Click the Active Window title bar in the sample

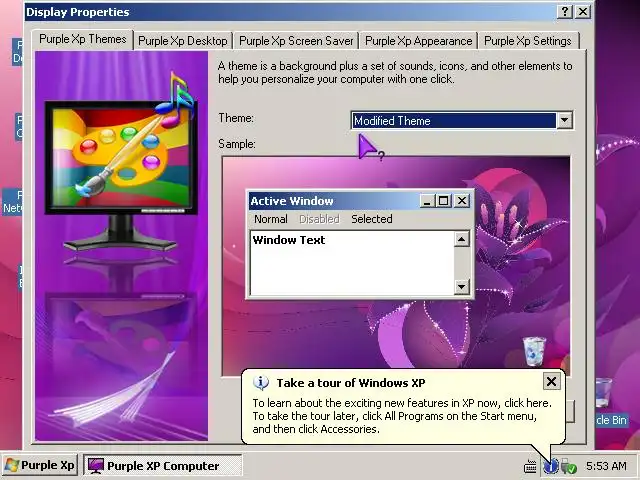334,201
